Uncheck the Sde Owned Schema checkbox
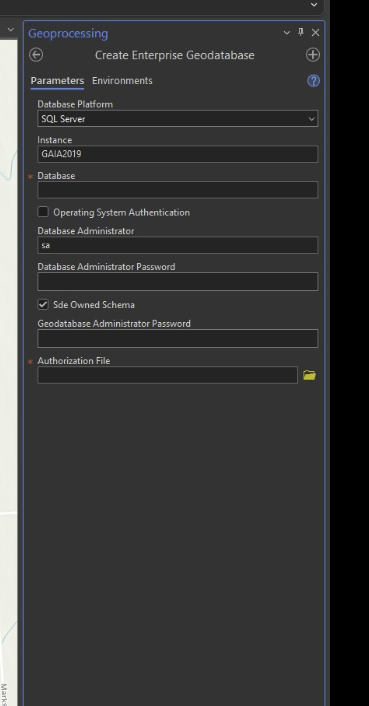This screenshot has width=369, height=706. point(43,305)
